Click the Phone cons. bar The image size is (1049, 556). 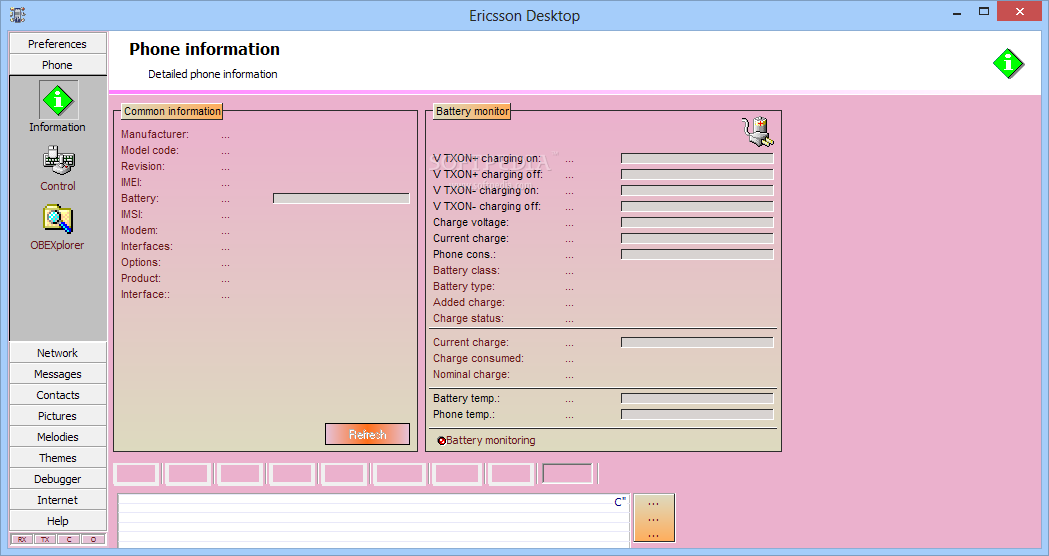pyautogui.click(x=697, y=254)
